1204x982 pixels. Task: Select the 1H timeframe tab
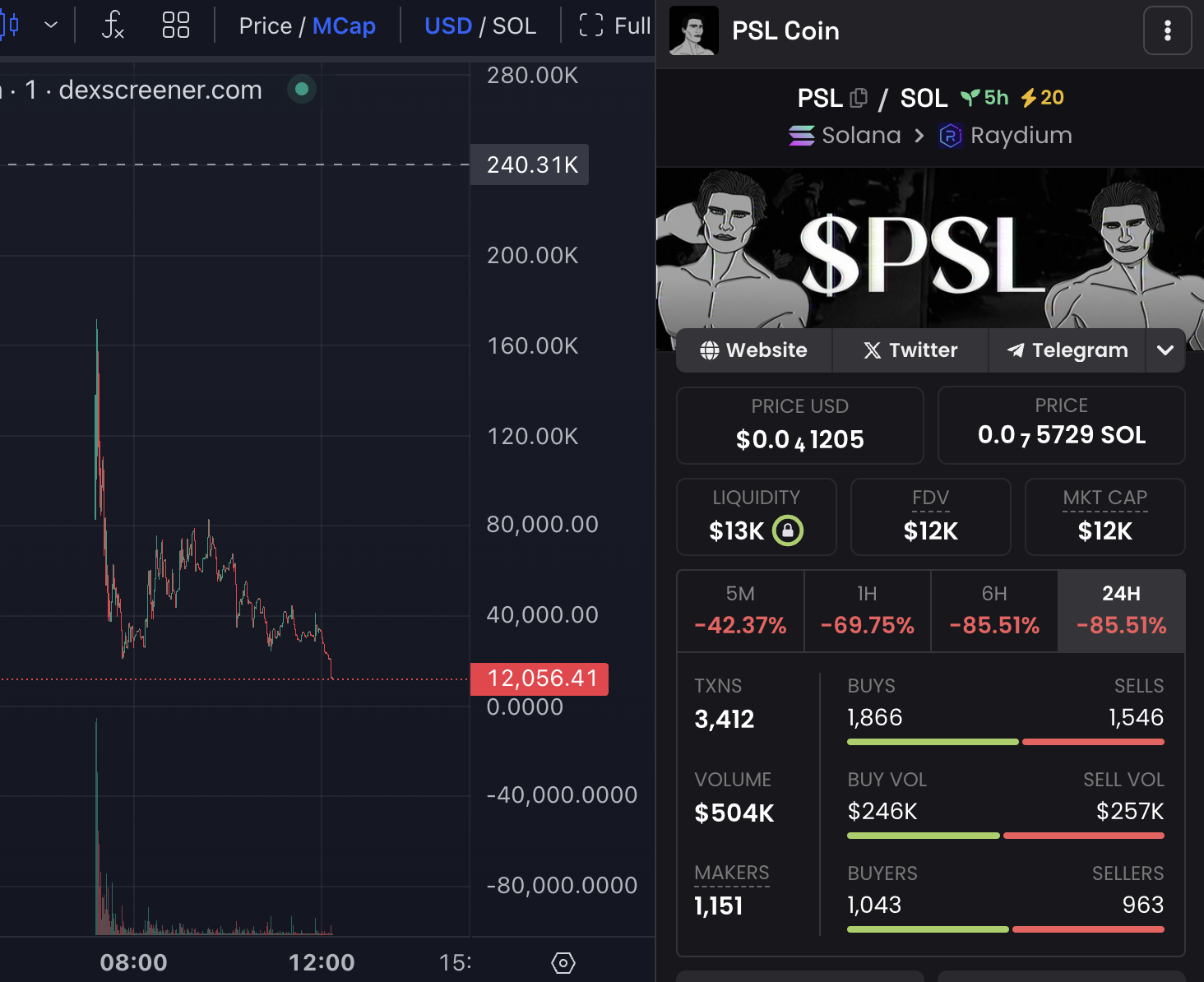(867, 611)
